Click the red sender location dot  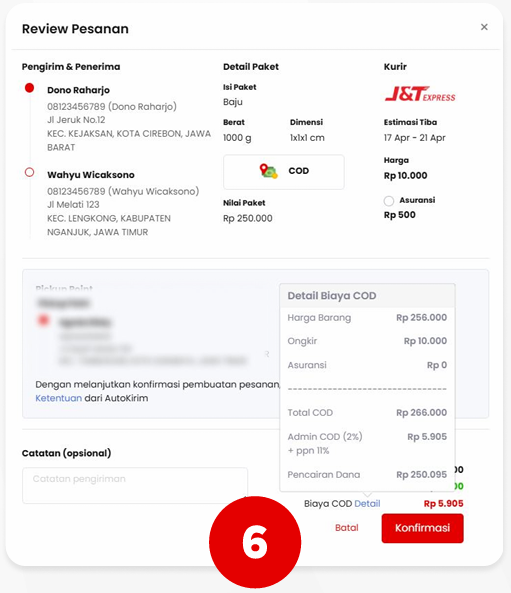pos(30,88)
